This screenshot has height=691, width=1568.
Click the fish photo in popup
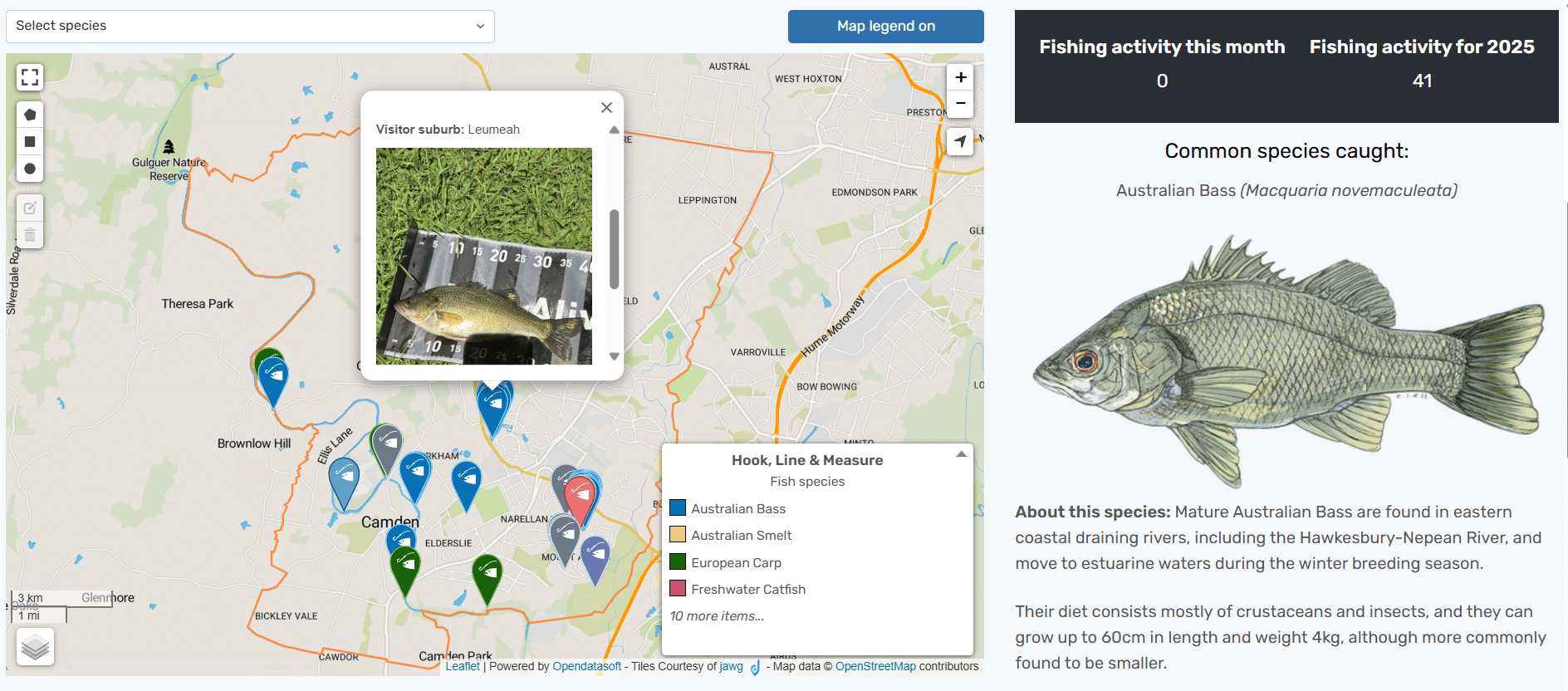[x=484, y=256]
